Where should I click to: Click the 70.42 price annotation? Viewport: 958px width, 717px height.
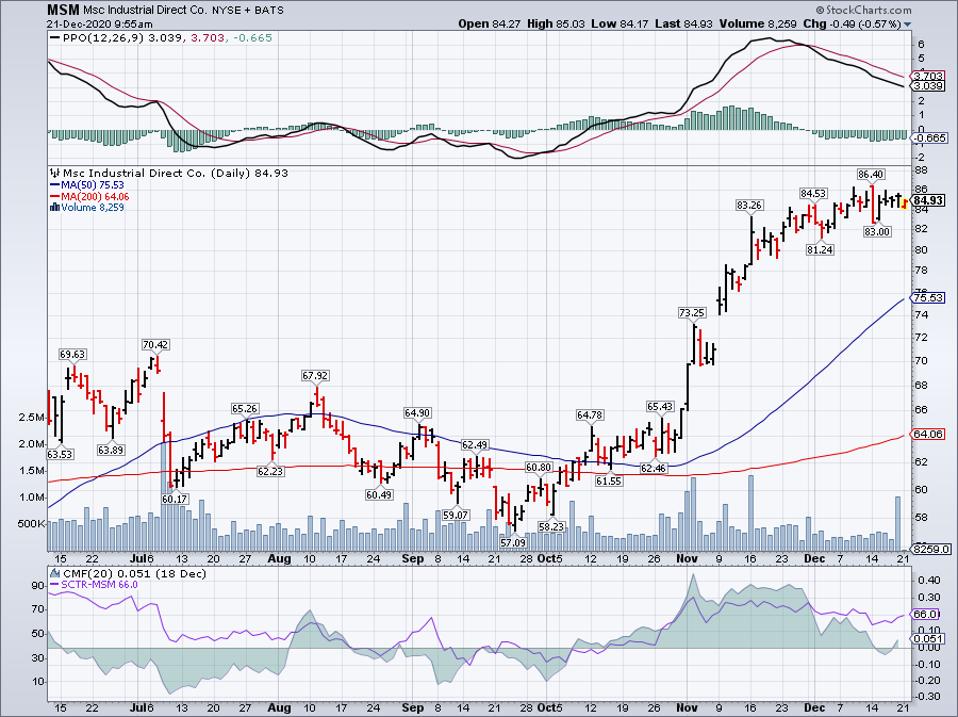(155, 344)
